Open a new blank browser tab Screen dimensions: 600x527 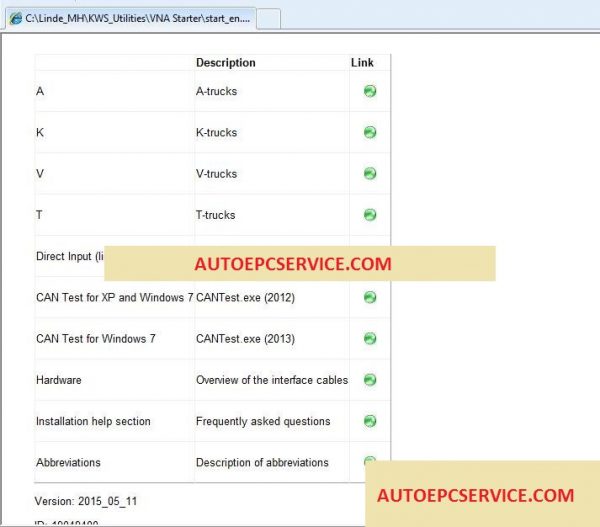tap(268, 19)
